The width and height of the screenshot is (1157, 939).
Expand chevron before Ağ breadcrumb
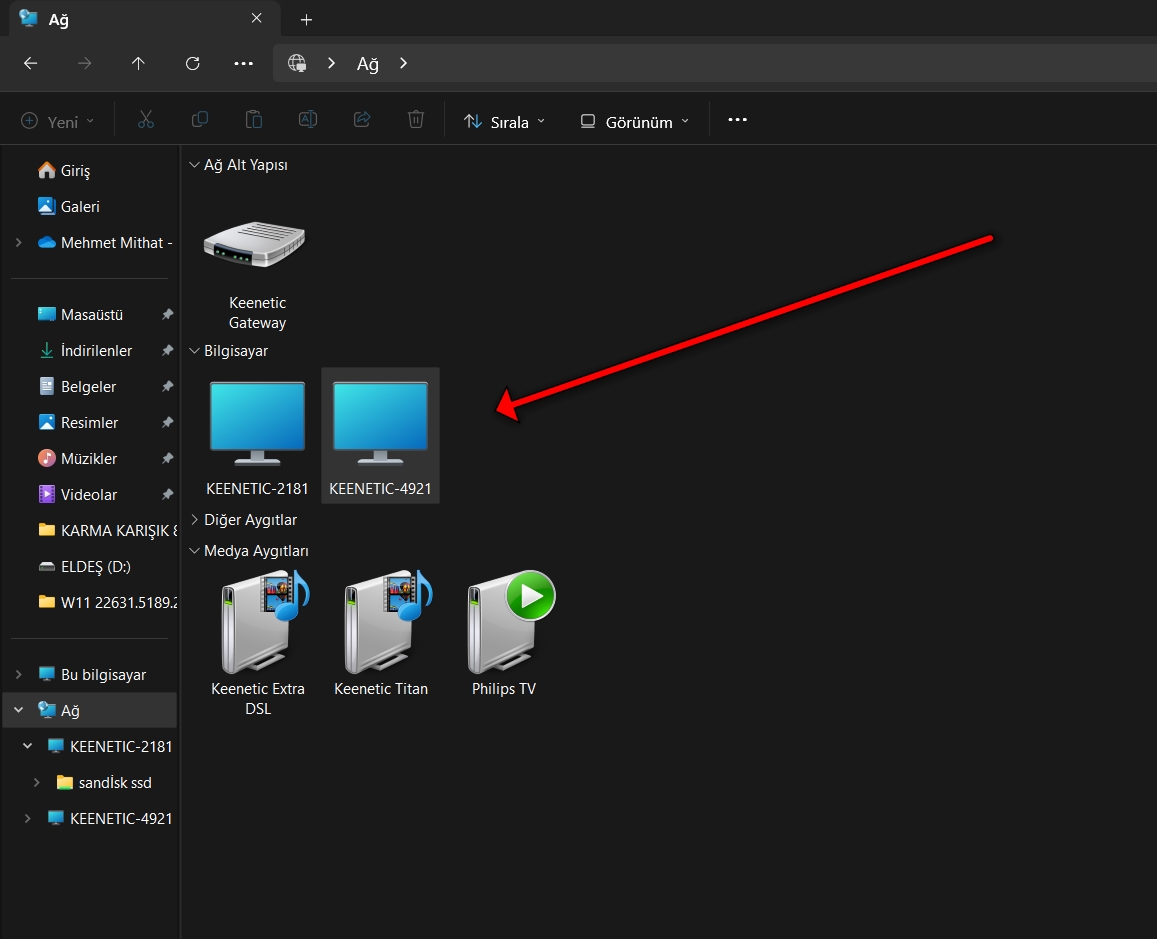[331, 63]
